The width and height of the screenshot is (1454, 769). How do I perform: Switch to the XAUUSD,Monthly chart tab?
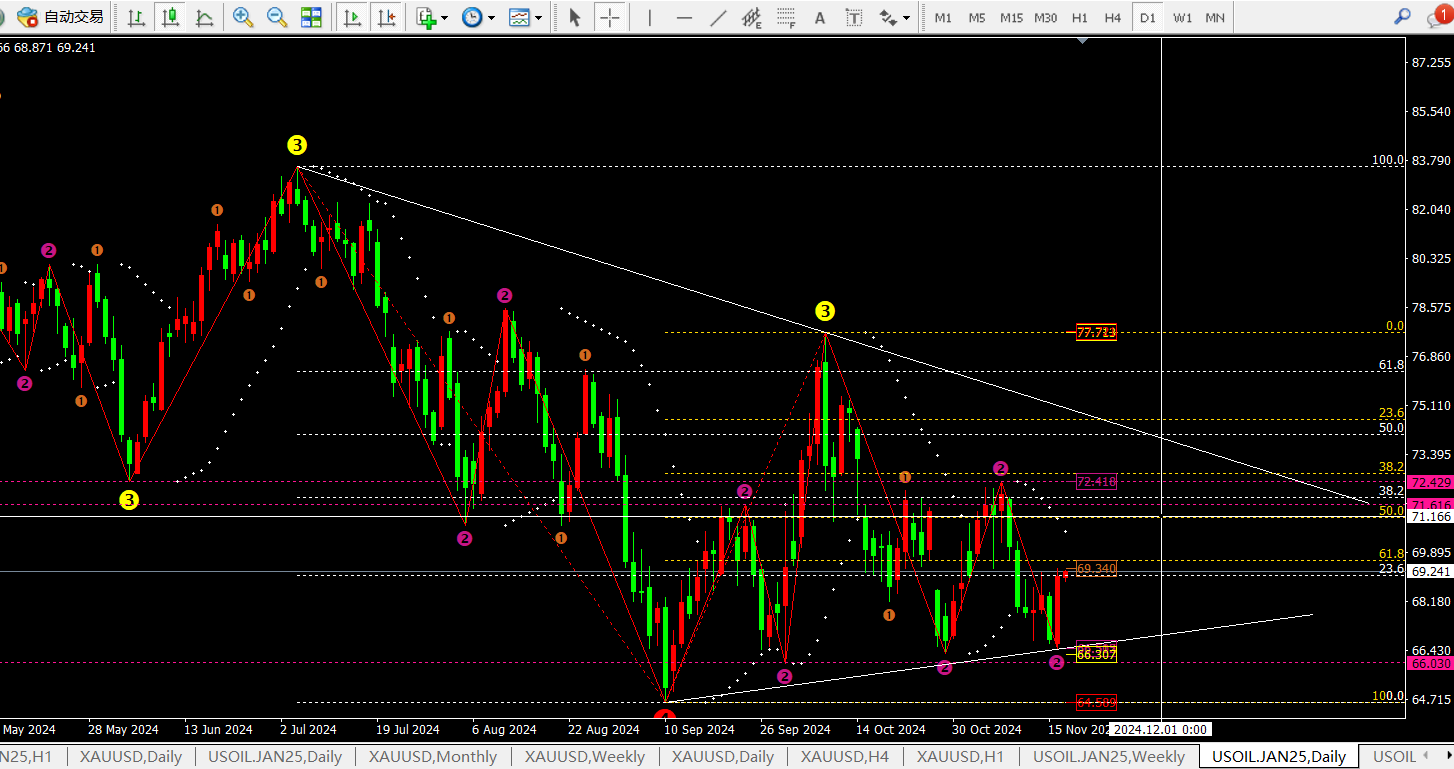pos(432,757)
